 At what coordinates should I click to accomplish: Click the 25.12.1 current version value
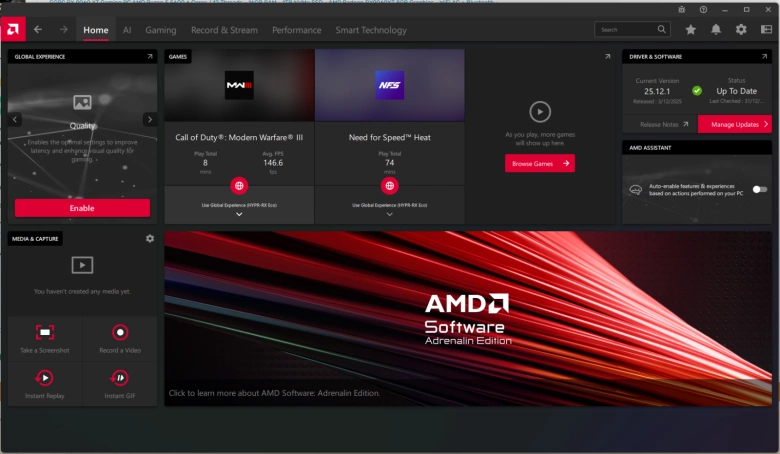(657, 91)
